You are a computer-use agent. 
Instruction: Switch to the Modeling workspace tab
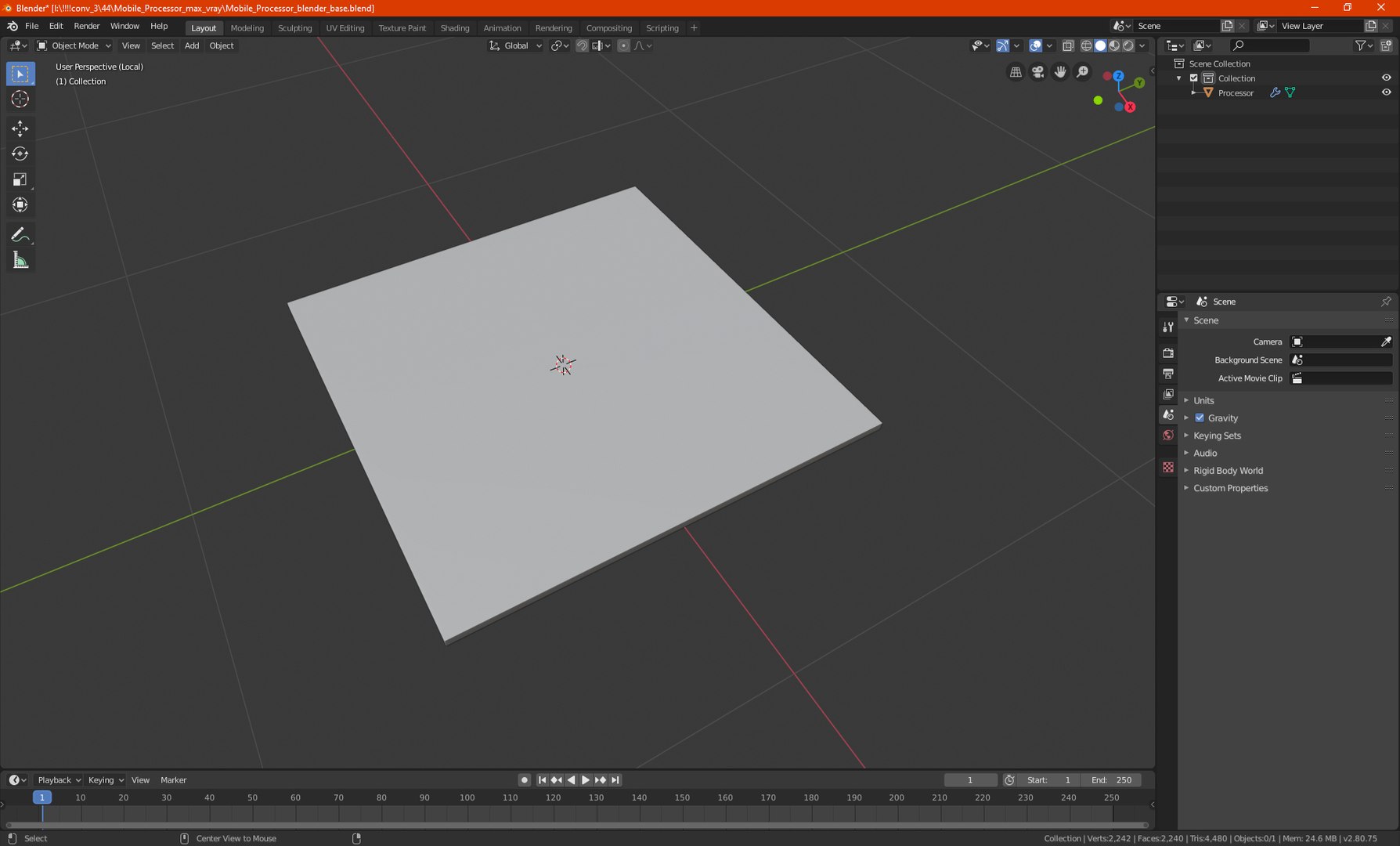pyautogui.click(x=247, y=27)
